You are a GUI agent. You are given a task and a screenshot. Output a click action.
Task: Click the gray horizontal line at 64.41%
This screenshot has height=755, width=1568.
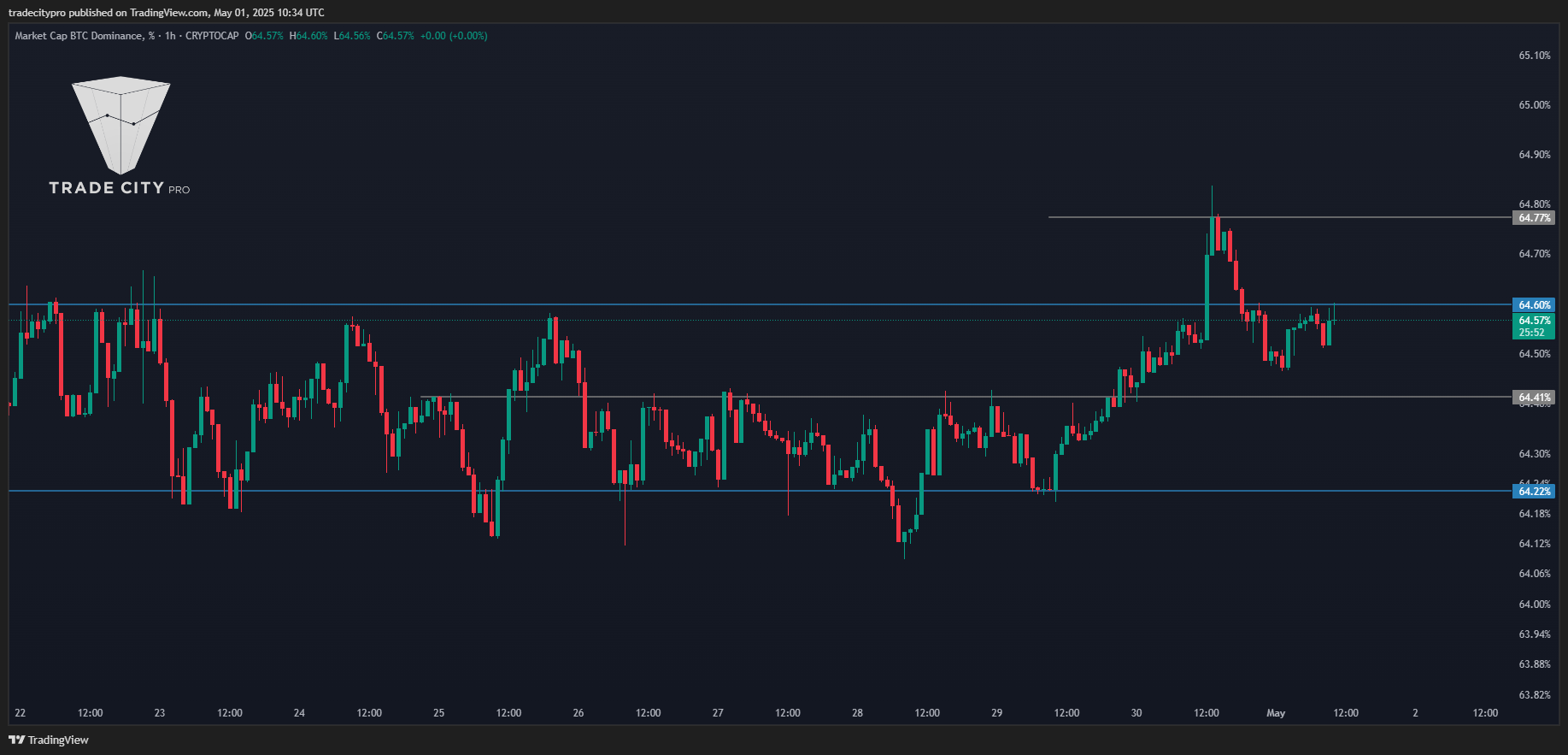pyautogui.click(x=966, y=397)
